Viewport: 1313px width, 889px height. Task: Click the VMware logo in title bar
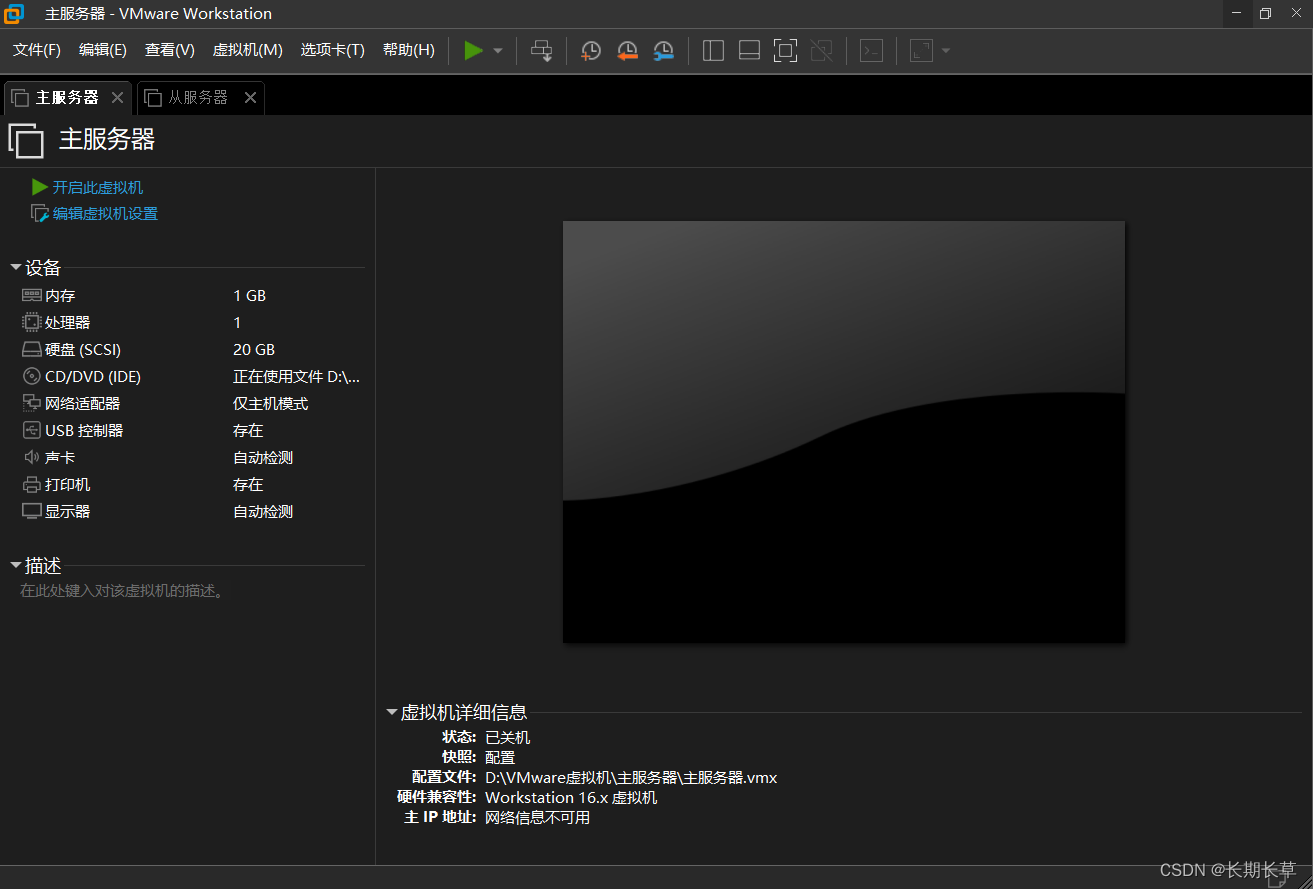(14, 14)
